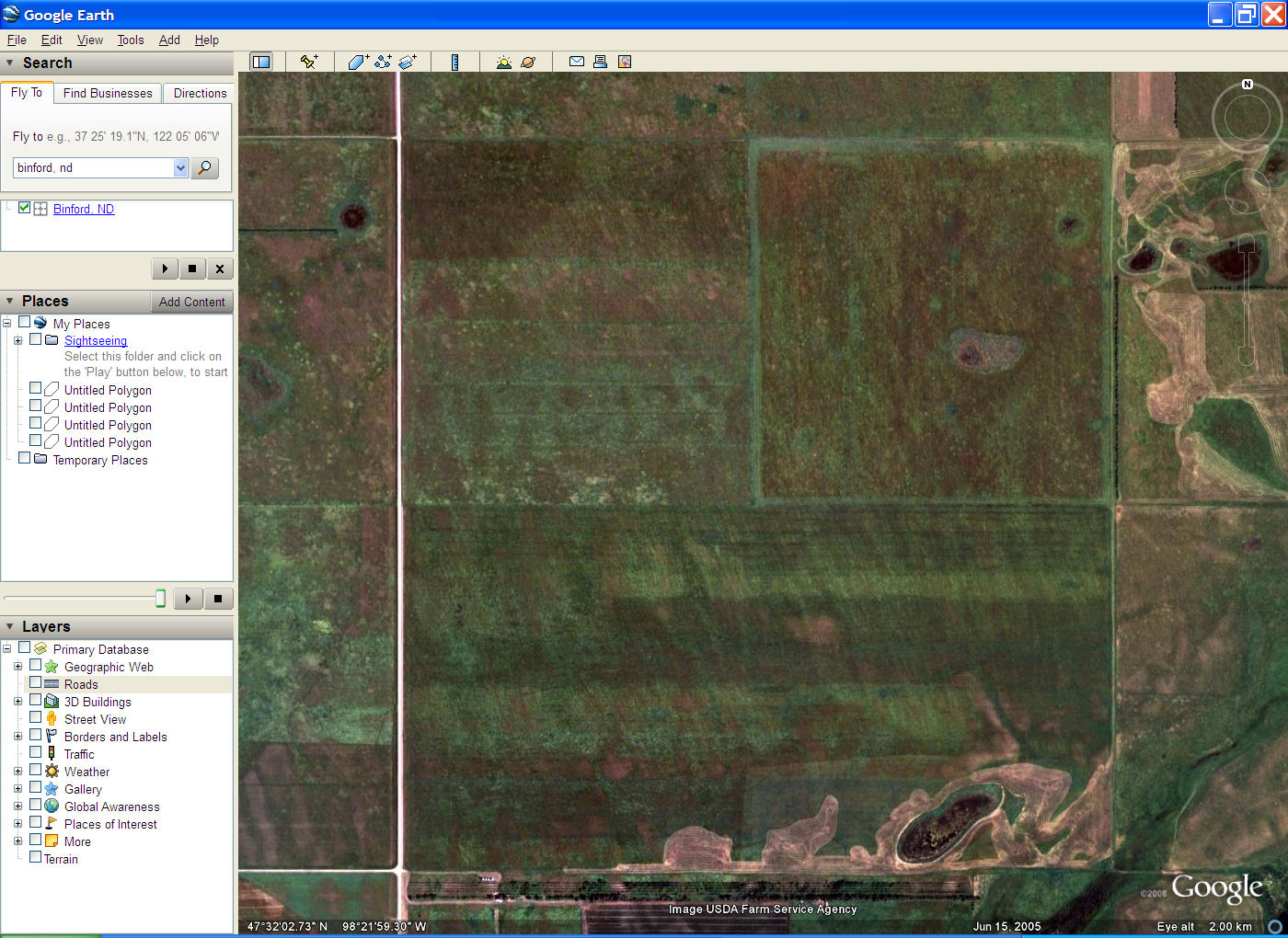Click the 3D Buildings layer icon
The width and height of the screenshot is (1288, 938).
(x=52, y=701)
